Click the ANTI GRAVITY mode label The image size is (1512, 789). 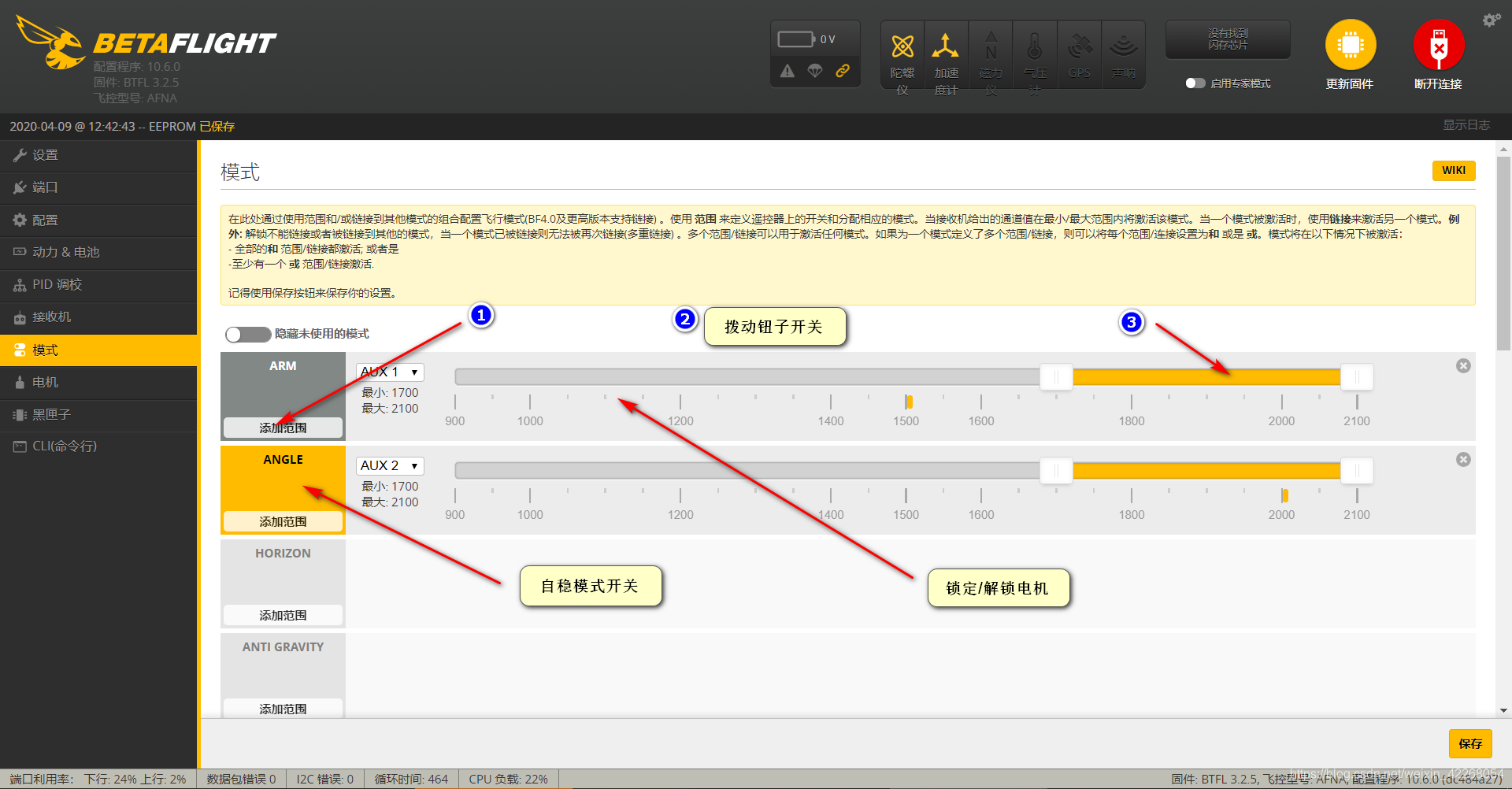(x=283, y=647)
